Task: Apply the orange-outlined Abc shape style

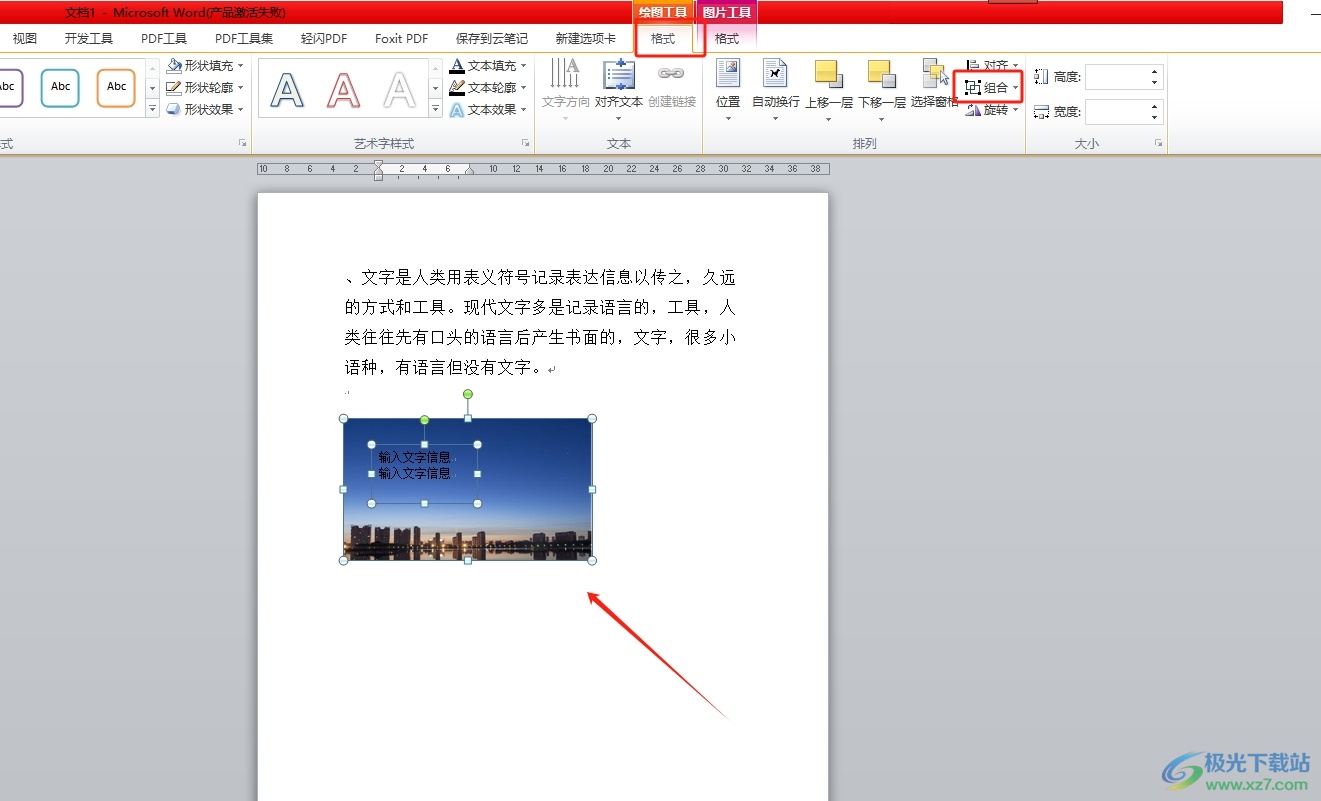Action: coord(116,87)
